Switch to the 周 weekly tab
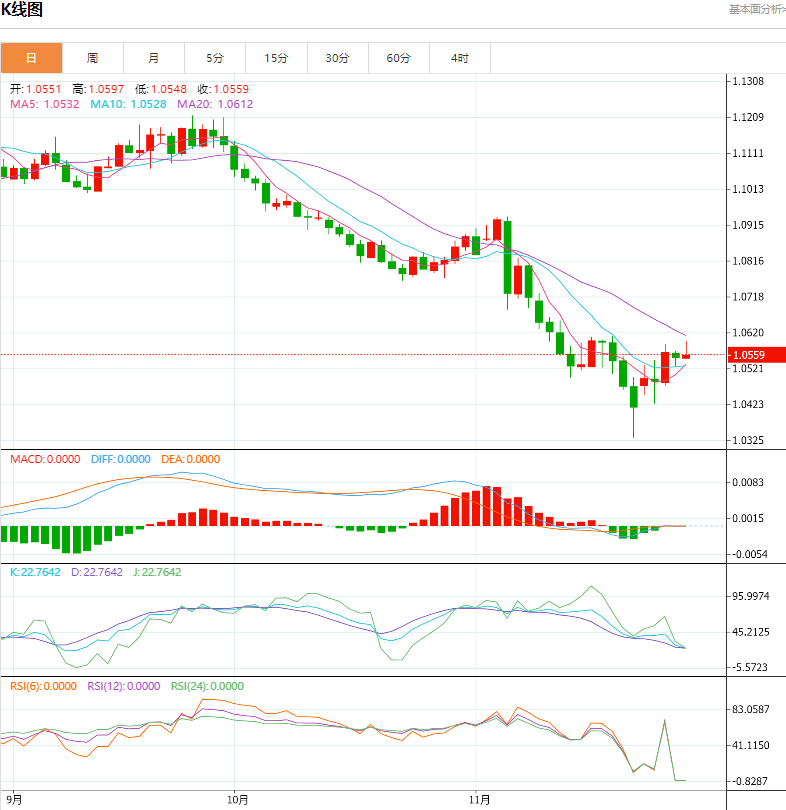786x810 pixels. tap(92, 58)
